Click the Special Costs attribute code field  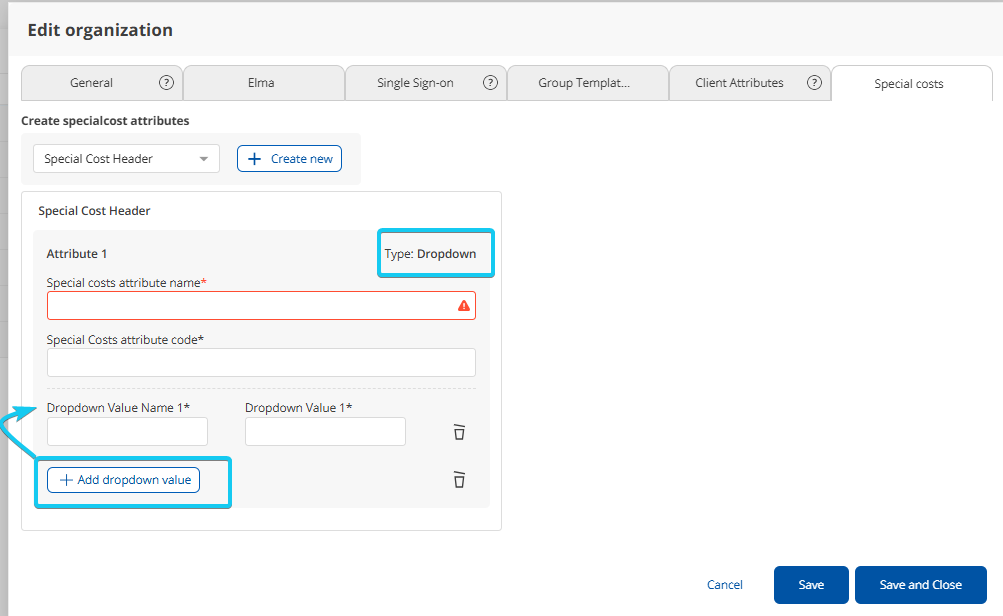coord(261,363)
